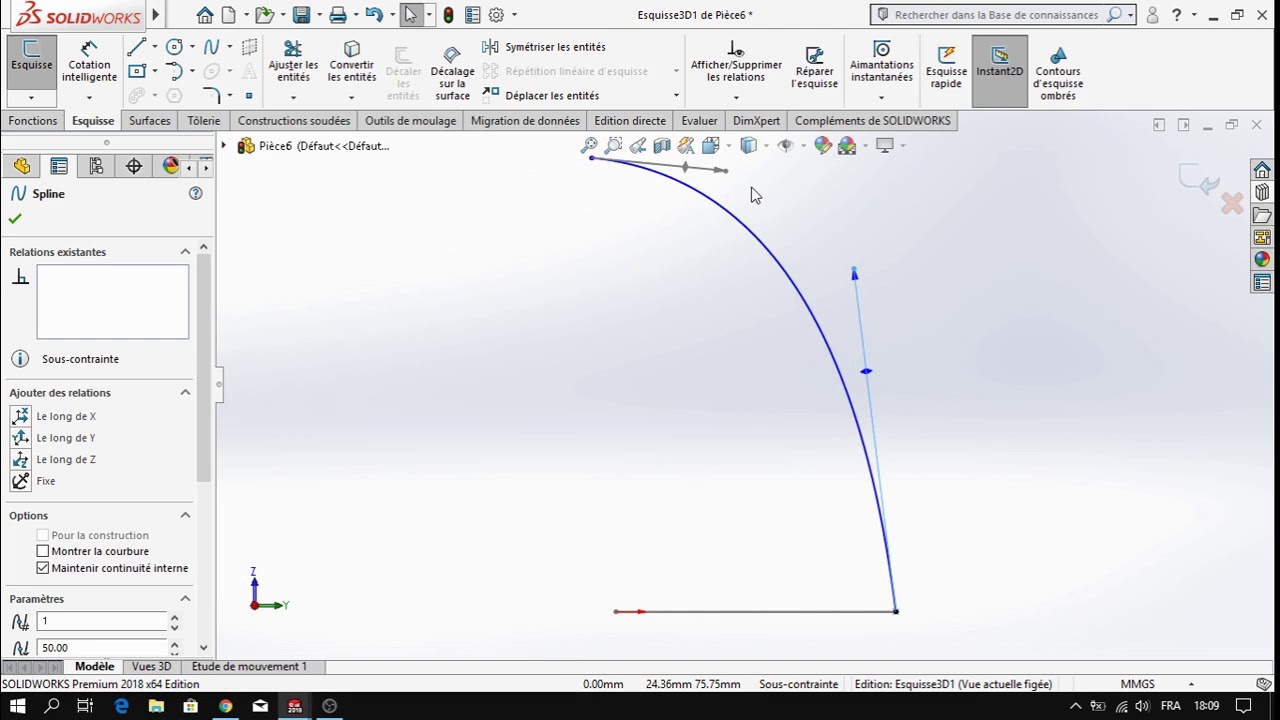Click Contours d'esquisse ombrés tool
This screenshot has height=720, width=1280.
1058,72
